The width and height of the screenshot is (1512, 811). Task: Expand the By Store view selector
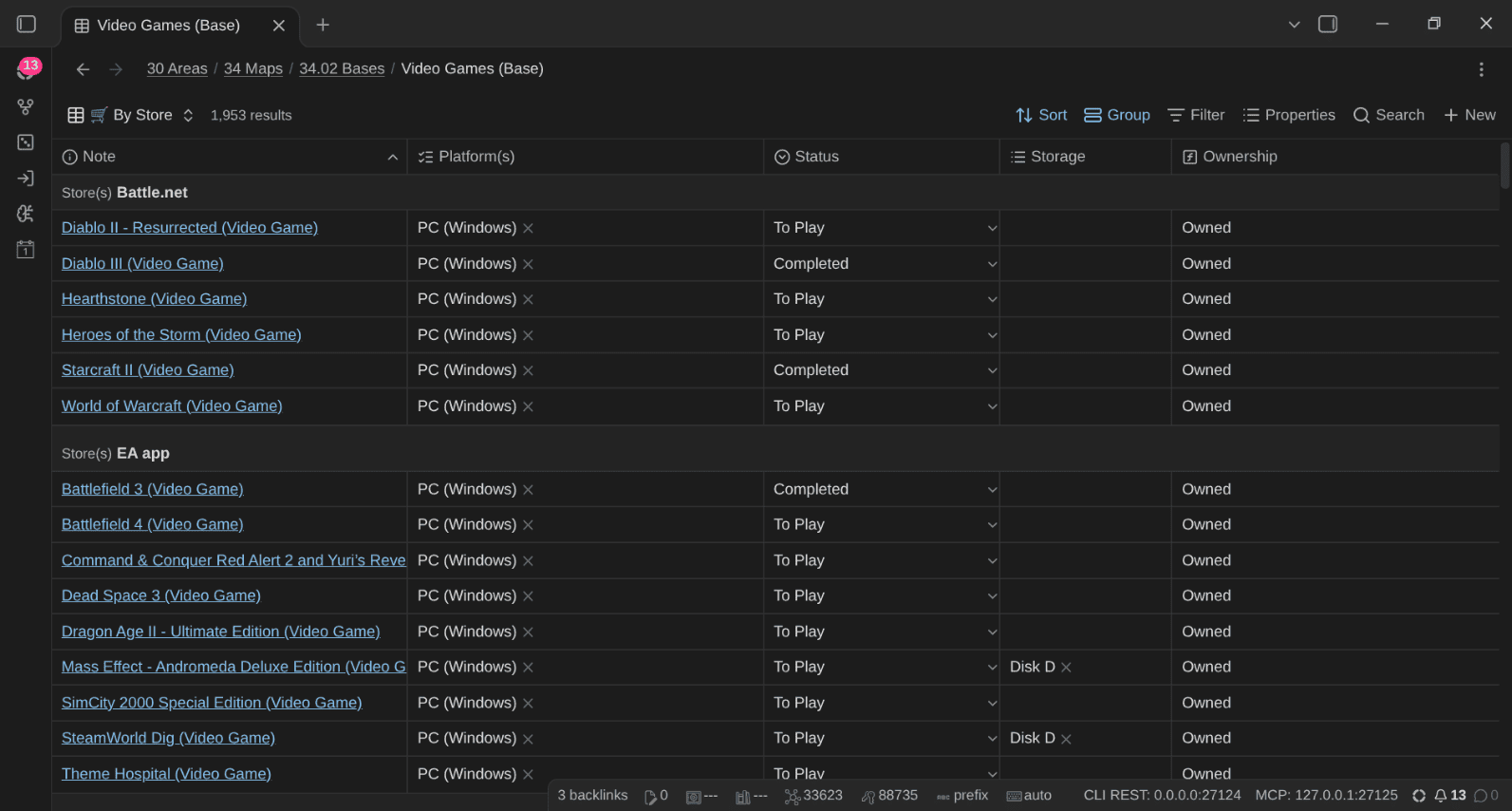tap(131, 115)
